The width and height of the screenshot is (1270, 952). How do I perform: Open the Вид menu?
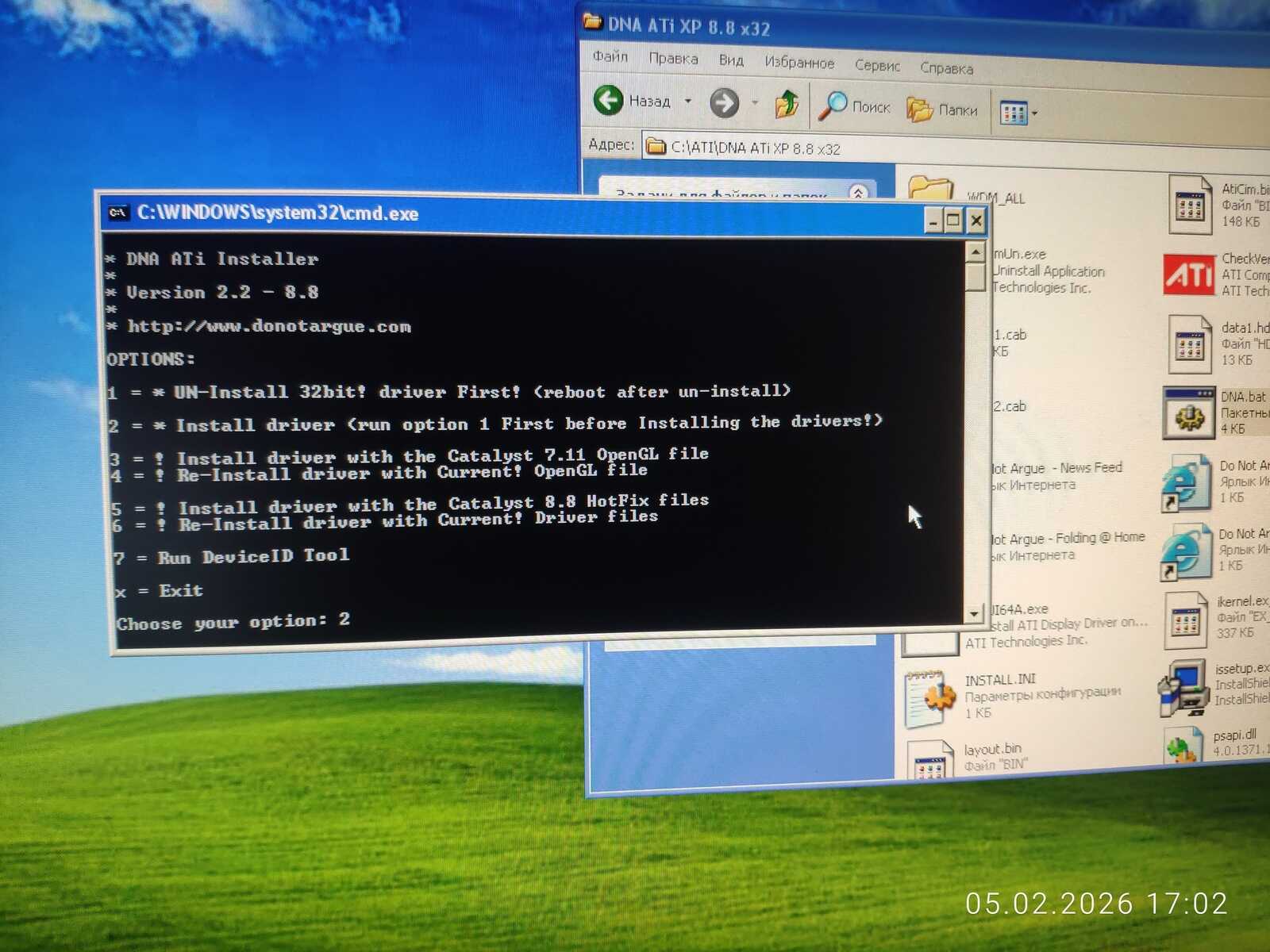[731, 60]
